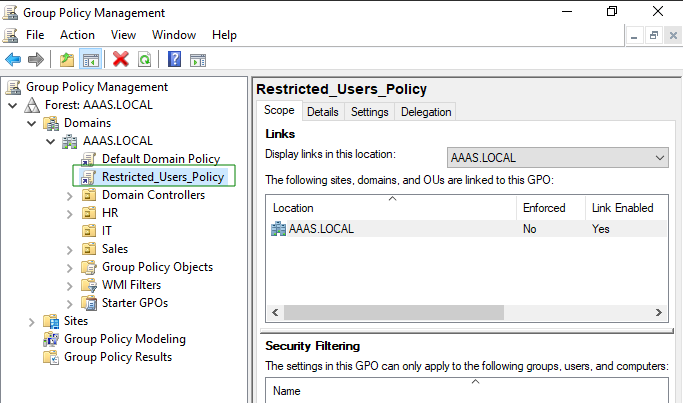This screenshot has width=683, height=403.
Task: Click the links list right scroll arrow
Action: [659, 312]
